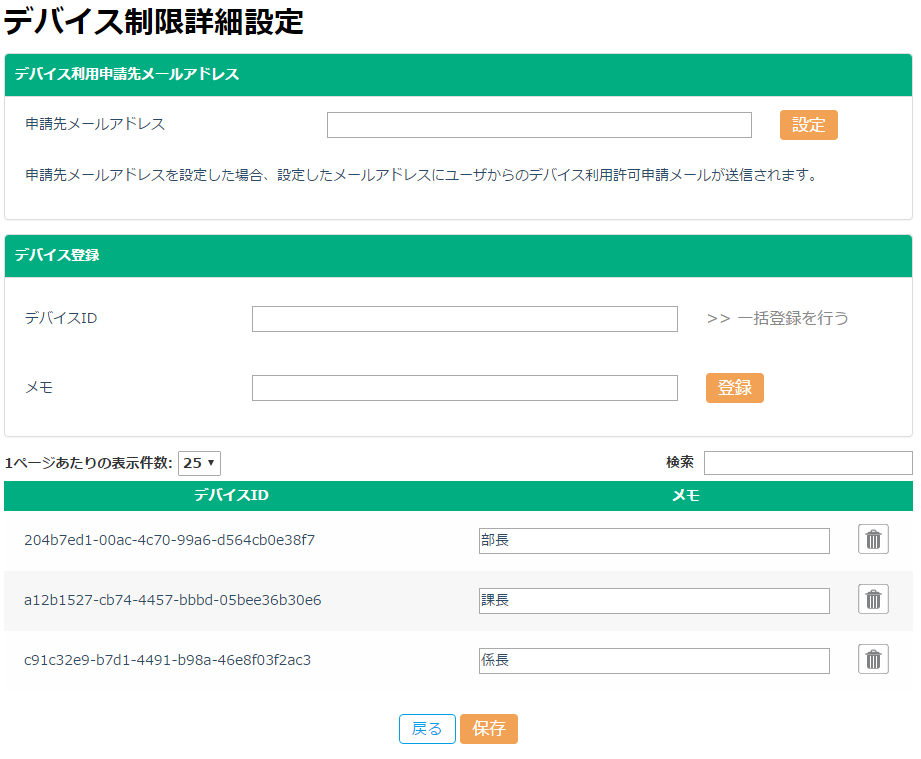
Task: Click the 1ページあたりの表示件数 label
Action: [x=89, y=463]
